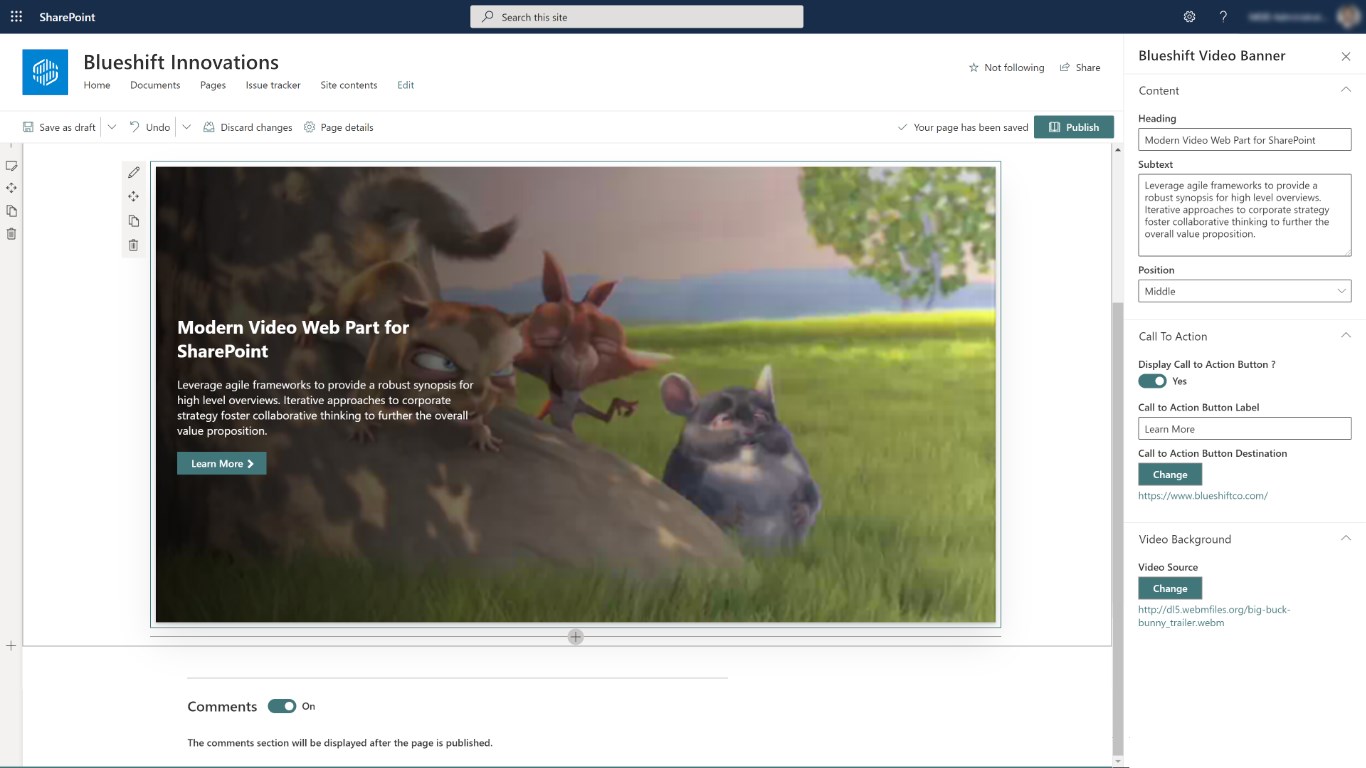Click the move section icon in left rail
The image size is (1366, 768).
[12, 188]
